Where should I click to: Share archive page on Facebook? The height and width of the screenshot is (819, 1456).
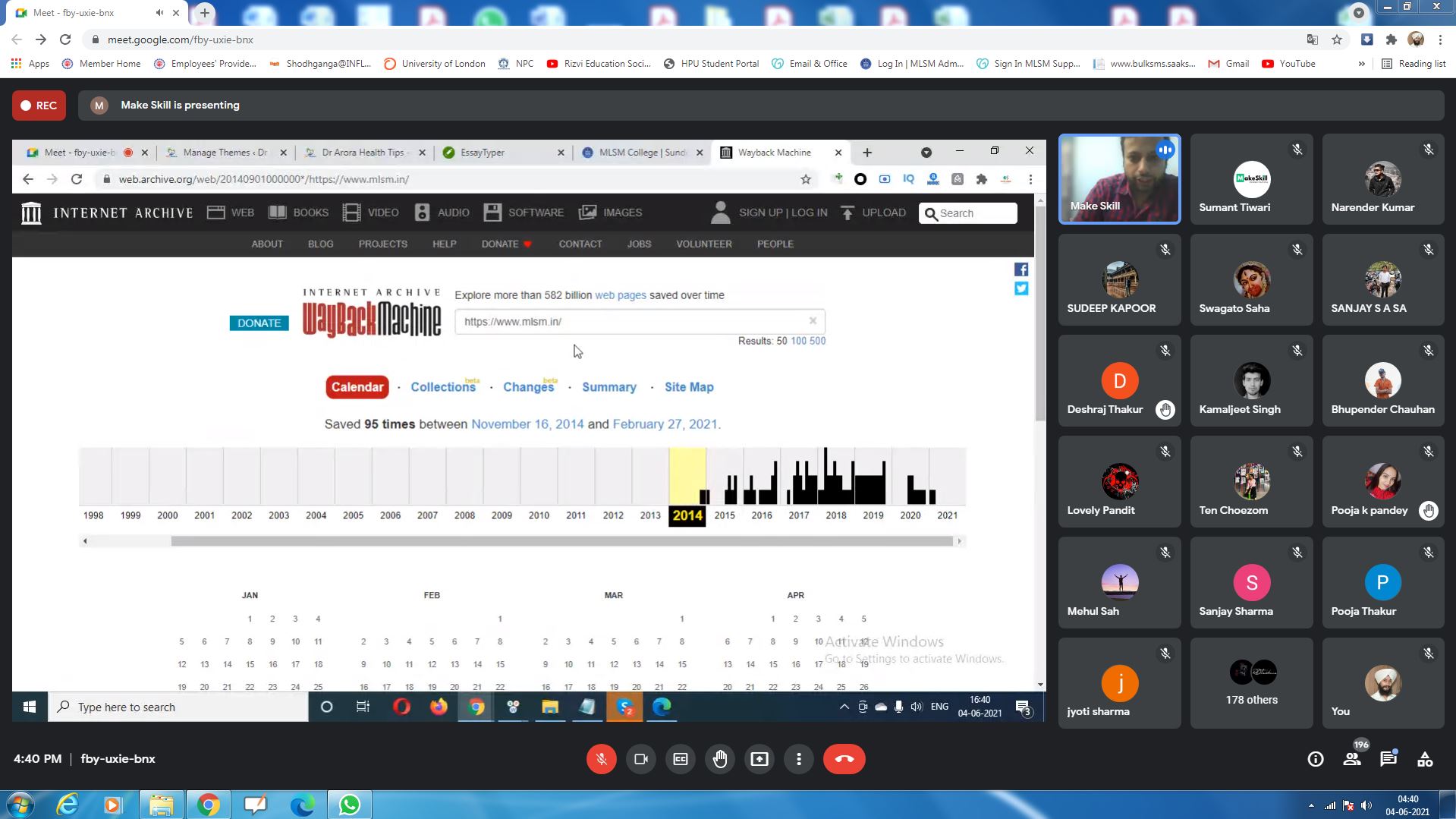coord(1021,269)
